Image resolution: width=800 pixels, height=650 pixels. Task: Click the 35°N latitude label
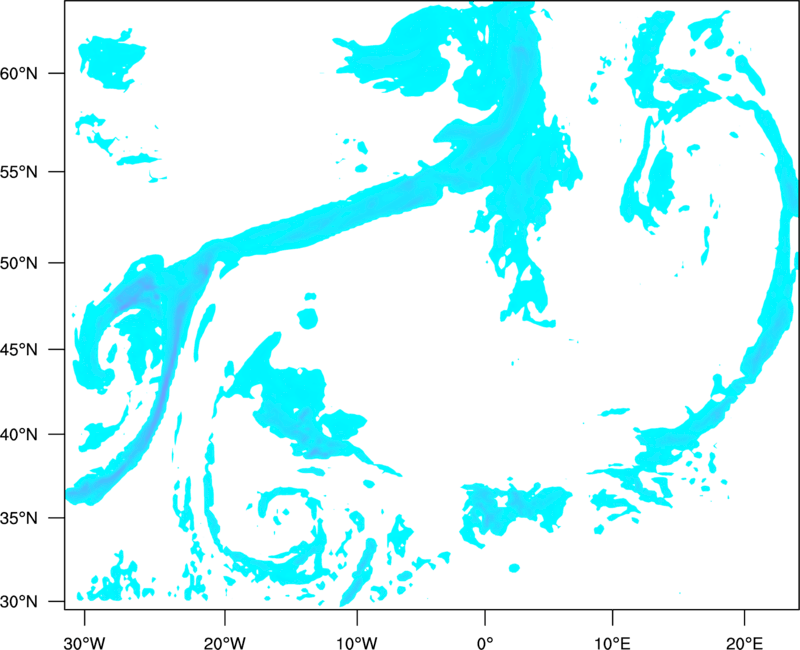pyautogui.click(x=19, y=518)
